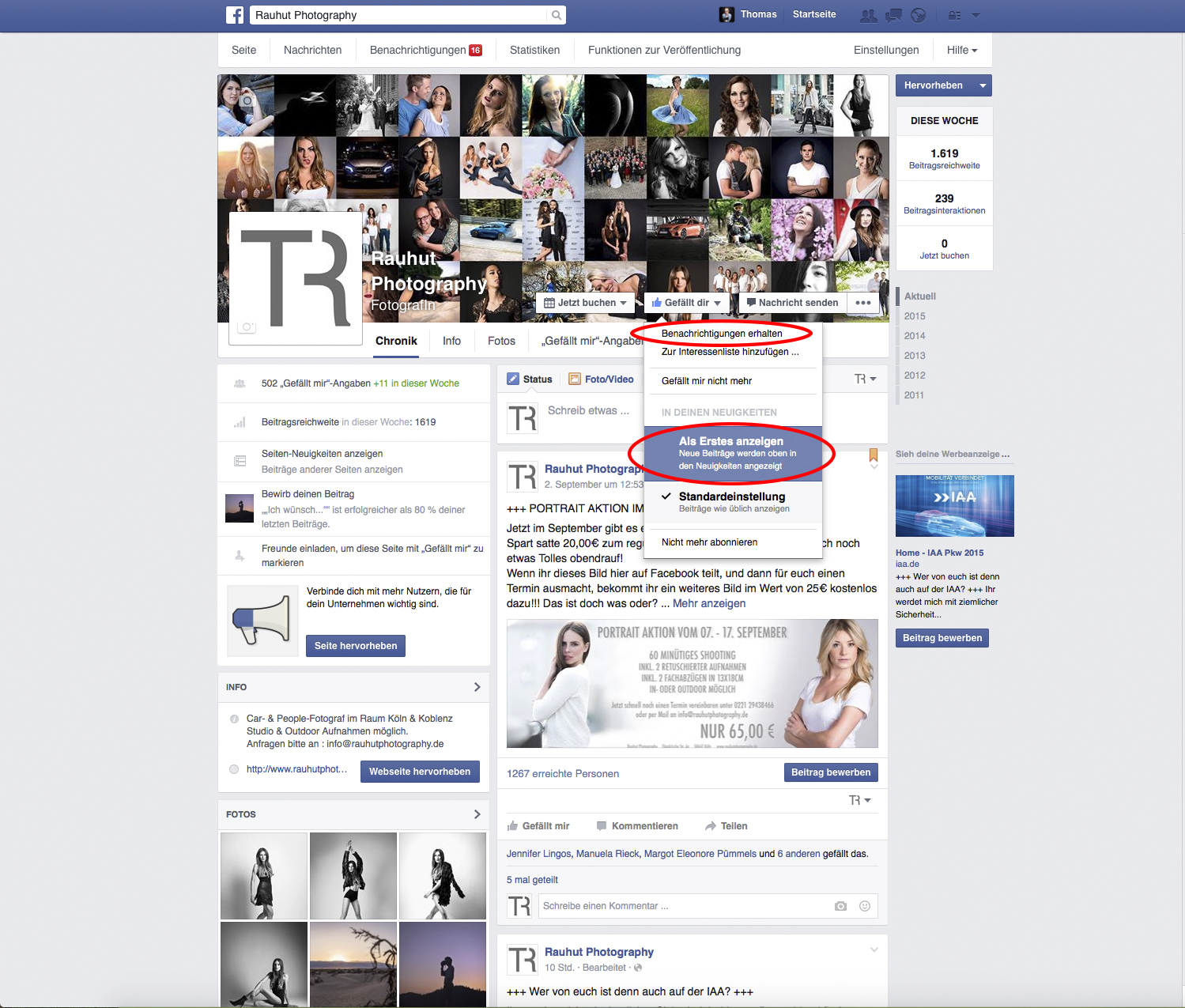Image resolution: width=1185 pixels, height=1008 pixels.
Task: Open the Statistiken tab
Action: pyautogui.click(x=534, y=50)
